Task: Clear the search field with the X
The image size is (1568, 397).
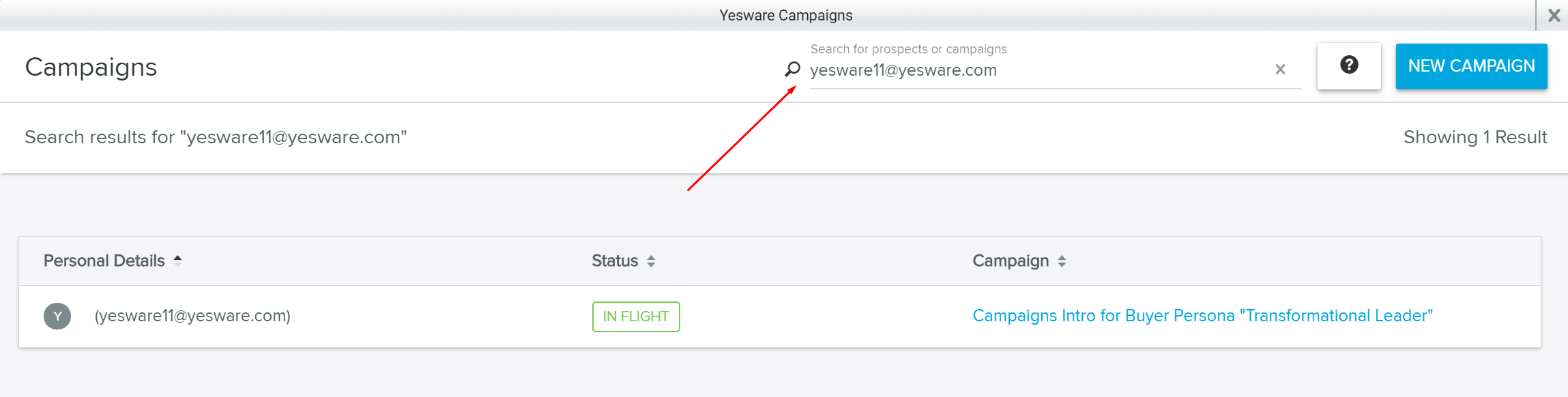Action: (1280, 69)
